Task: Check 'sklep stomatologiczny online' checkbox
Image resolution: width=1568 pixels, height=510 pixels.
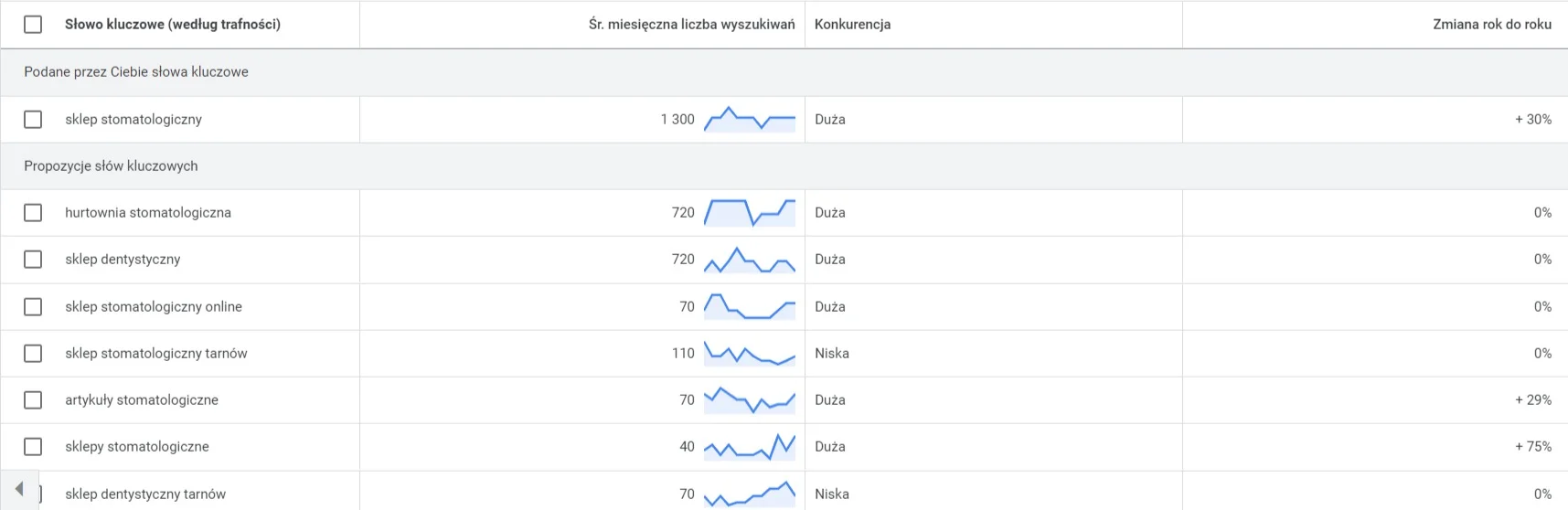Action: (x=33, y=307)
